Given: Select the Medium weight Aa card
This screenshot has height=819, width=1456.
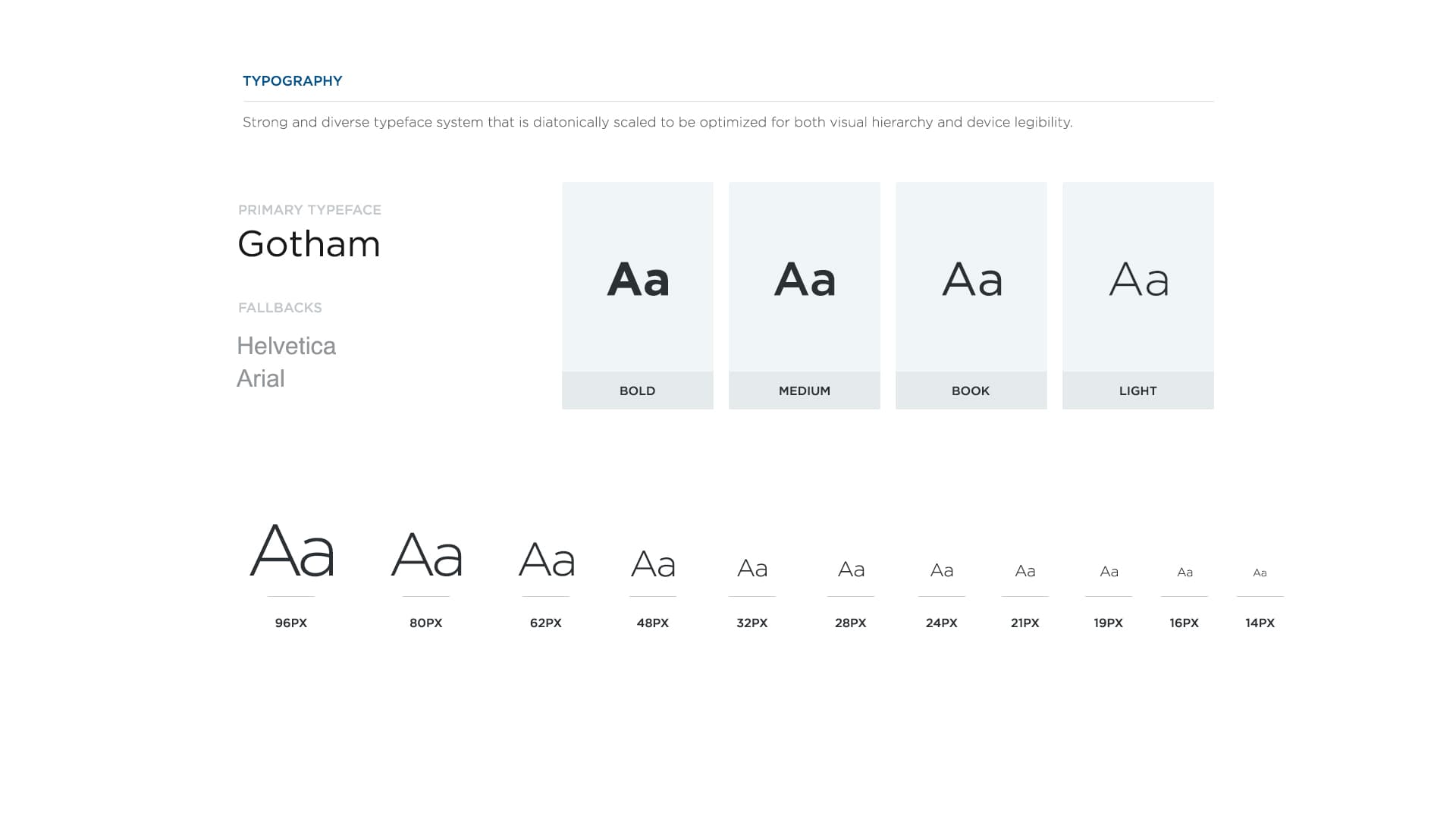Looking at the screenshot, I should click(x=804, y=296).
